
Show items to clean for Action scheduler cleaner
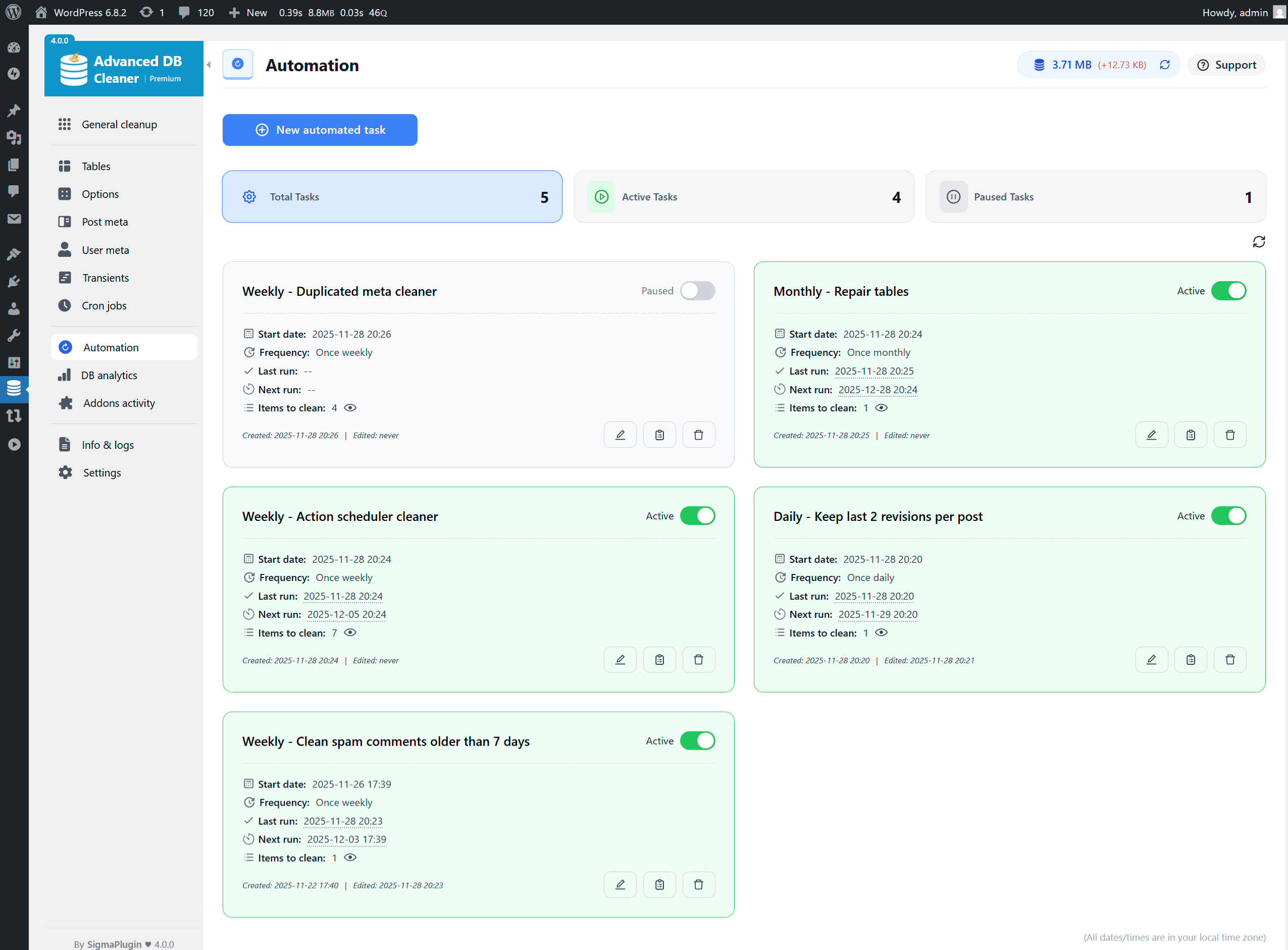[x=350, y=632]
